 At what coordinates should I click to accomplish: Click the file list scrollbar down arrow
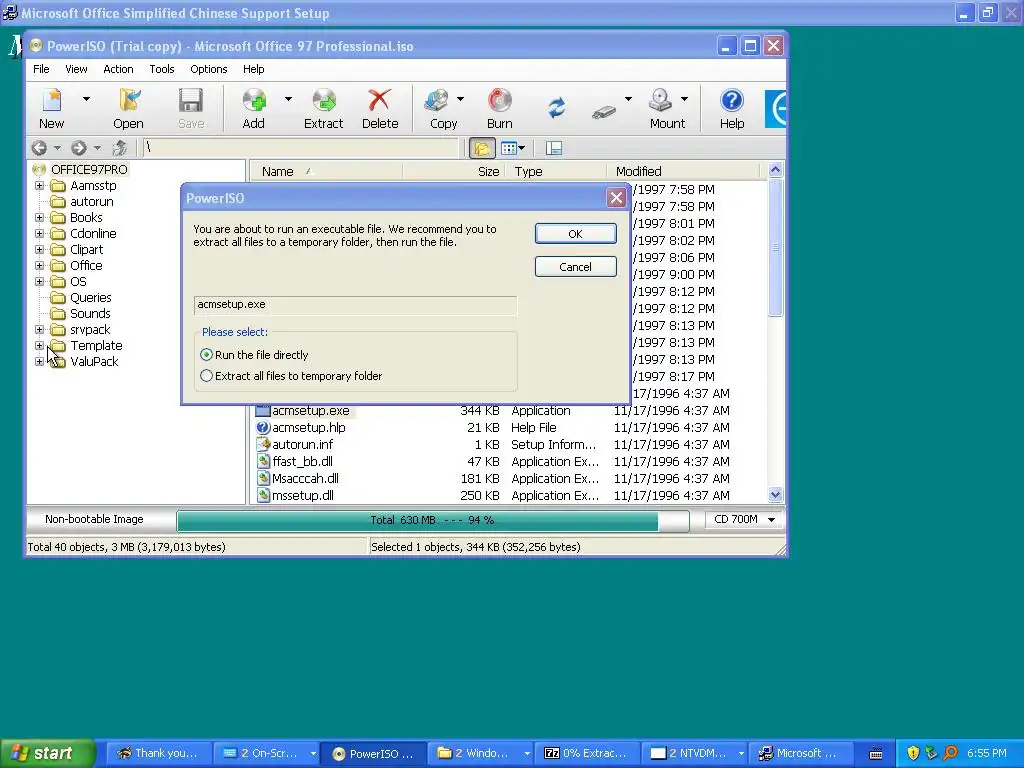[775, 494]
